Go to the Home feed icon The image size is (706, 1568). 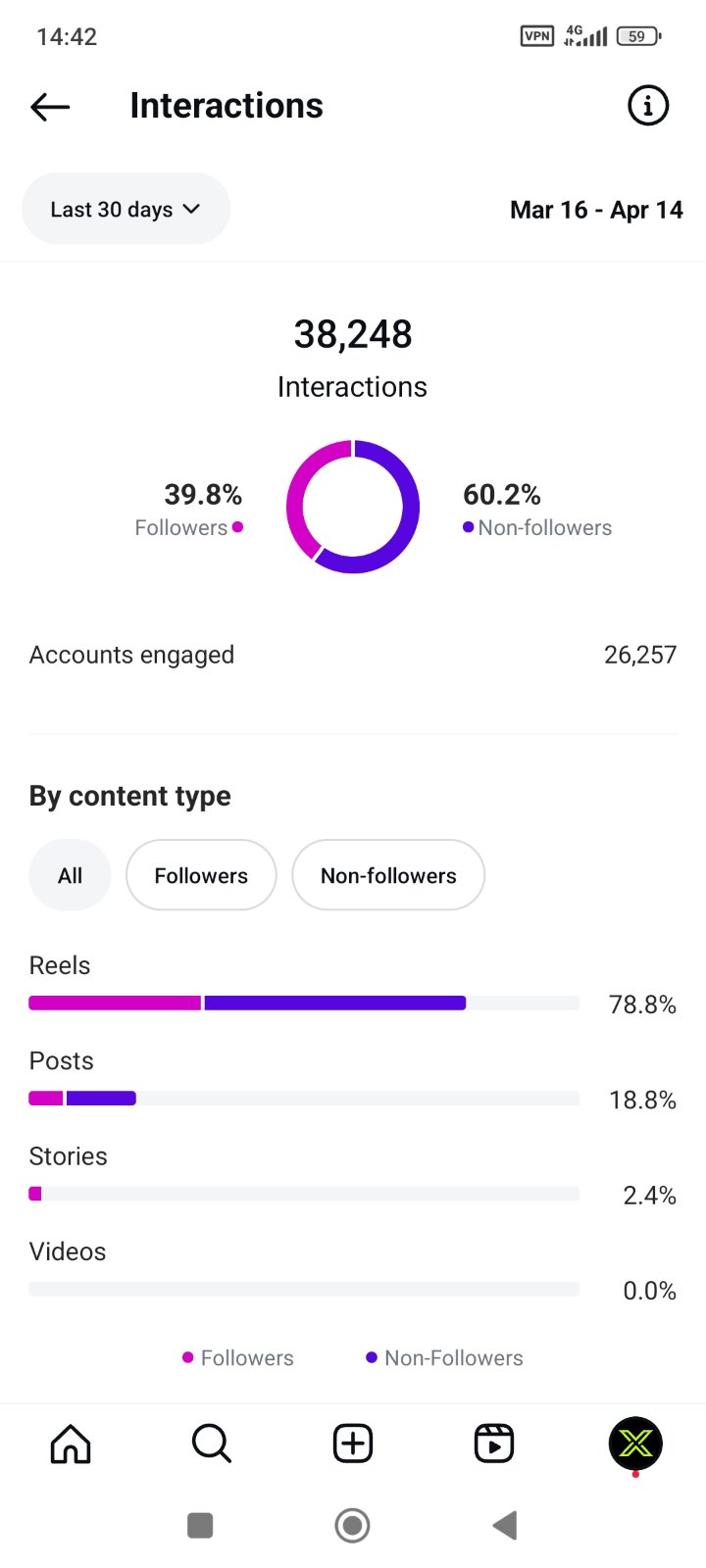point(71,1444)
